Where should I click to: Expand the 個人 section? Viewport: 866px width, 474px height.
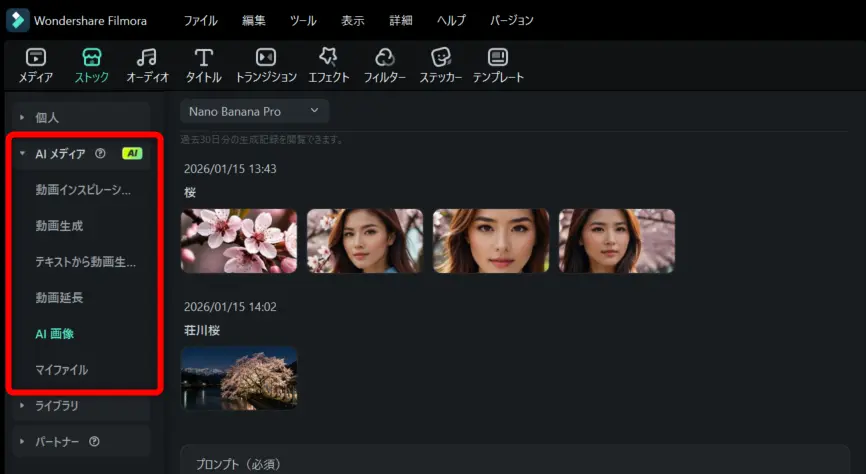pos(81,117)
